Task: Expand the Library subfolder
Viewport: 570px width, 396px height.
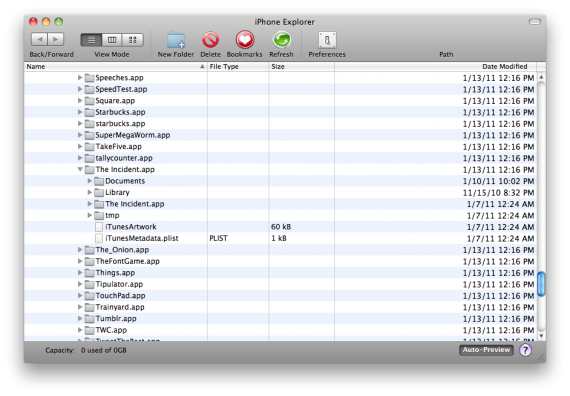Action: point(89,192)
